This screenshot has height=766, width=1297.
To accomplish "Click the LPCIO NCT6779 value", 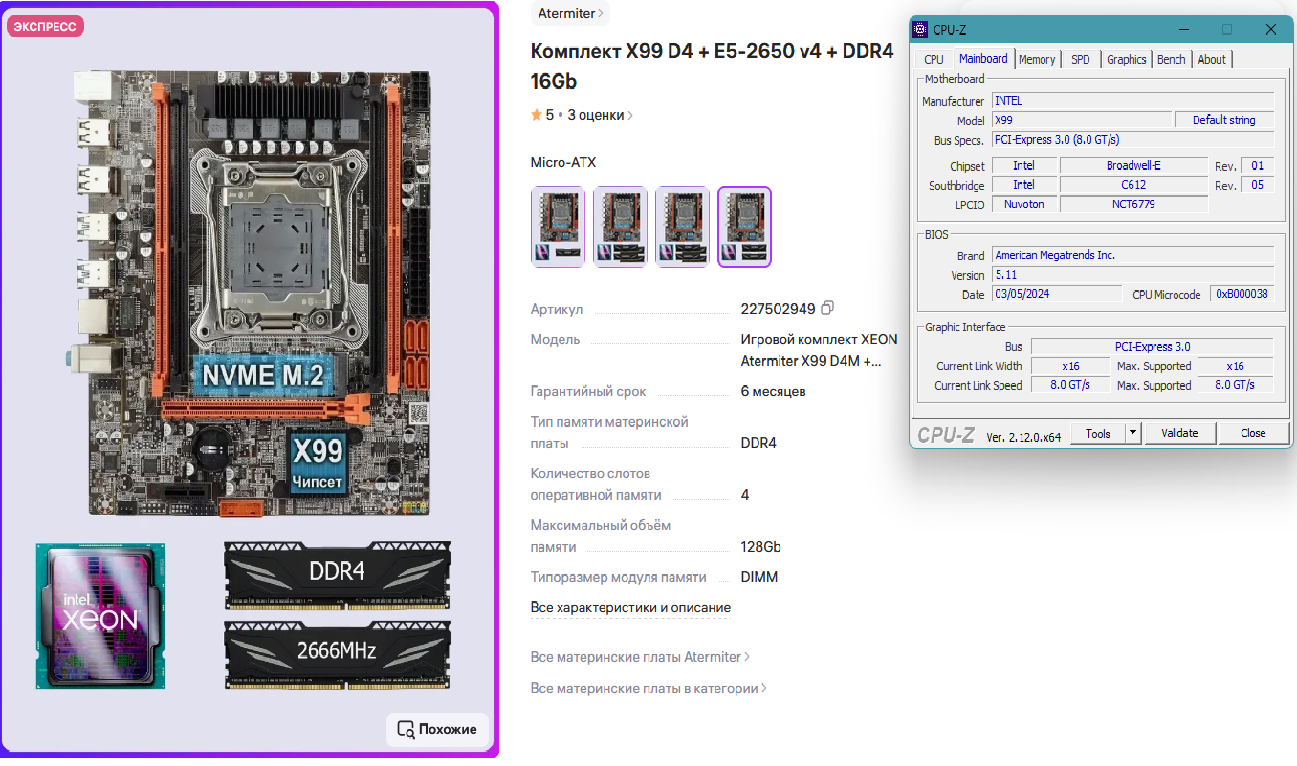I will [1134, 204].
